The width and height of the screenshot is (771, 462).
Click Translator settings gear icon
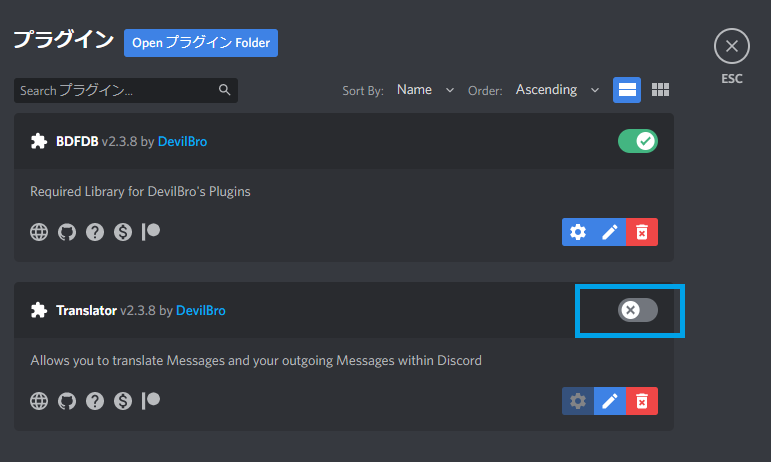[x=578, y=401]
